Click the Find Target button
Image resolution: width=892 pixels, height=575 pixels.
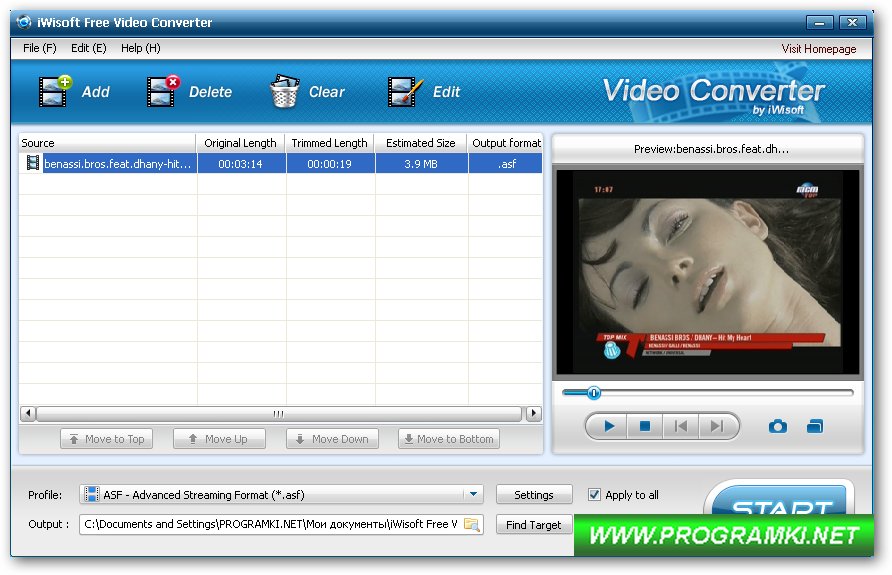534,525
